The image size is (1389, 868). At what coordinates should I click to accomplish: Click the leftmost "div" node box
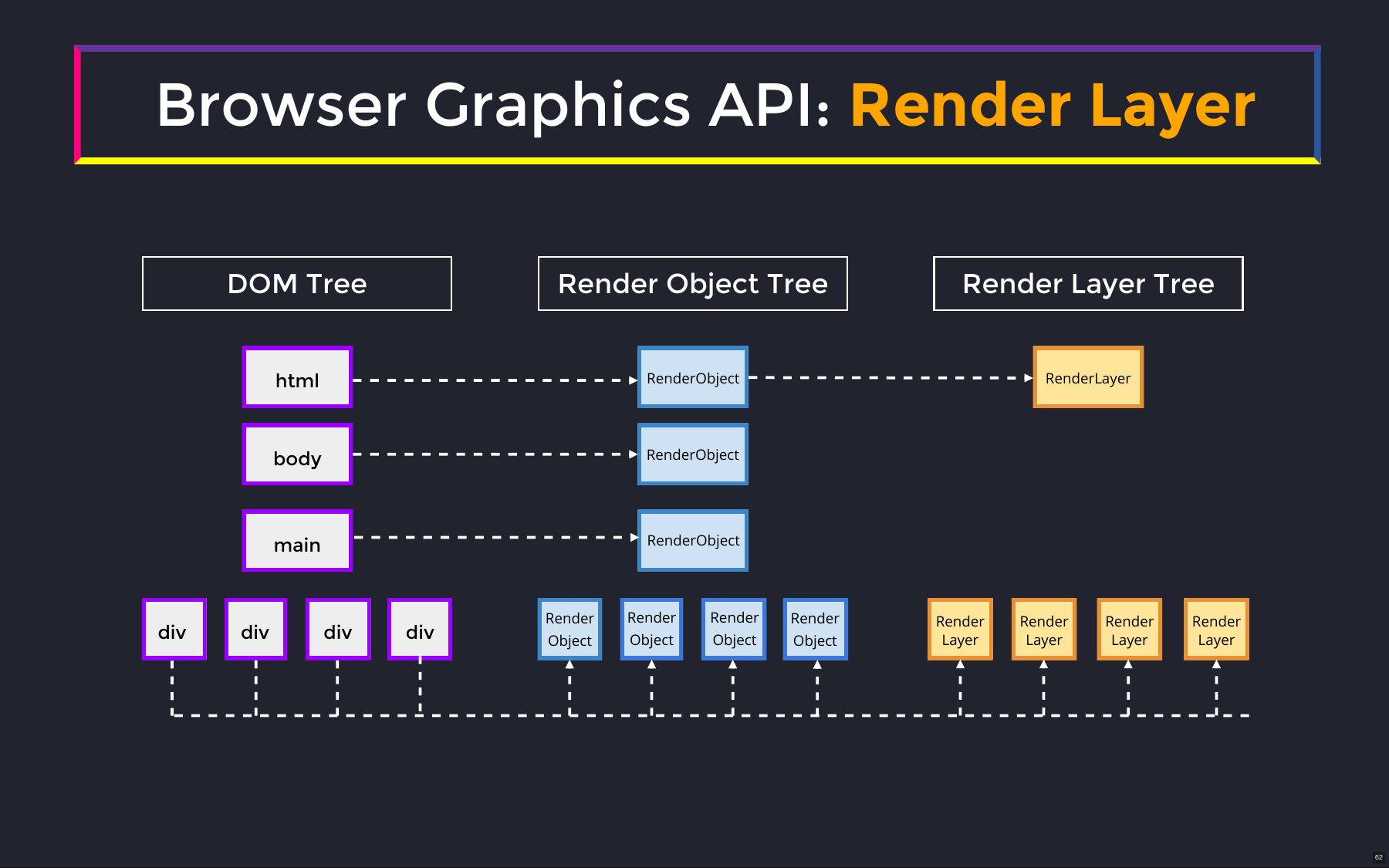pos(174,630)
